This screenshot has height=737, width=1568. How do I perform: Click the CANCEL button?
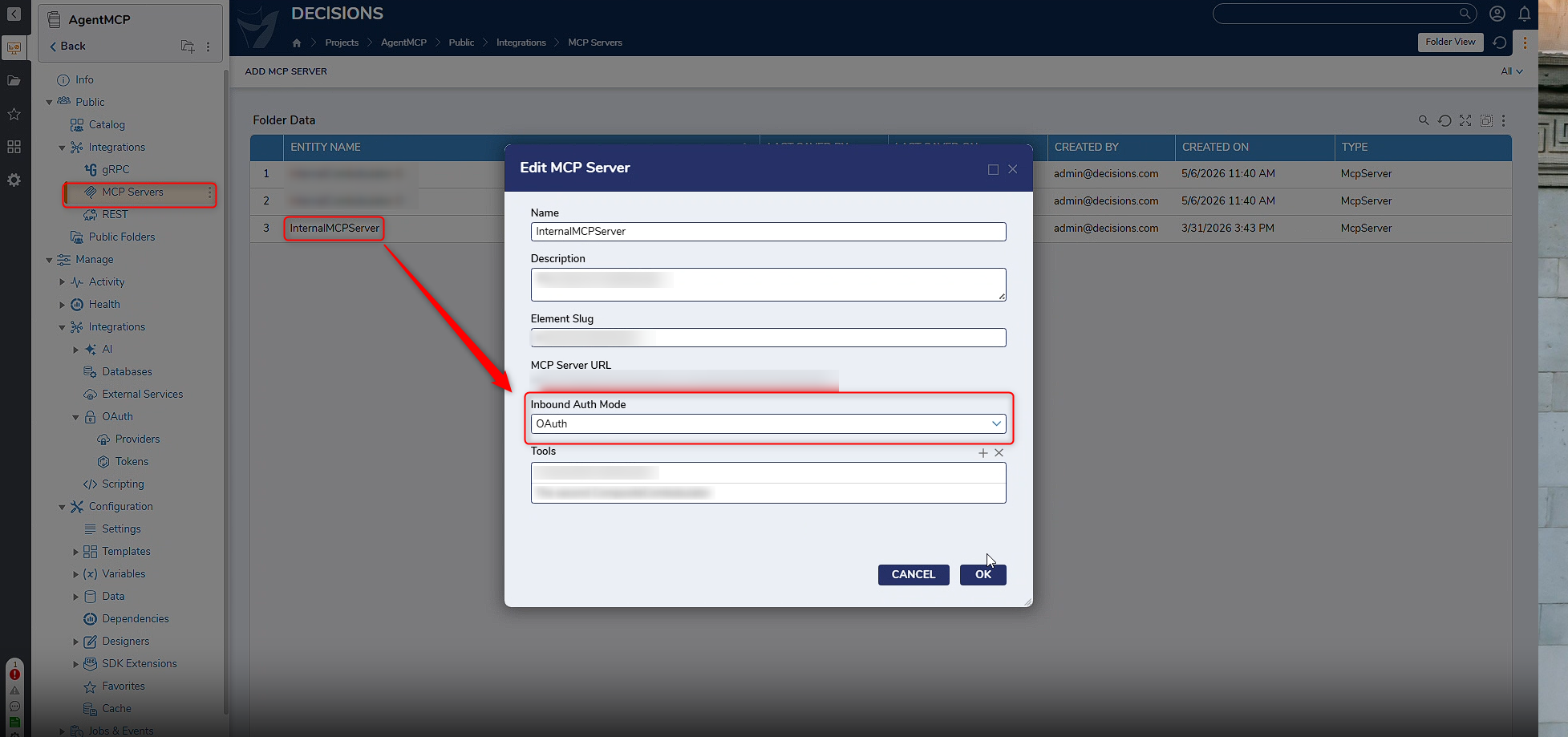(x=914, y=575)
